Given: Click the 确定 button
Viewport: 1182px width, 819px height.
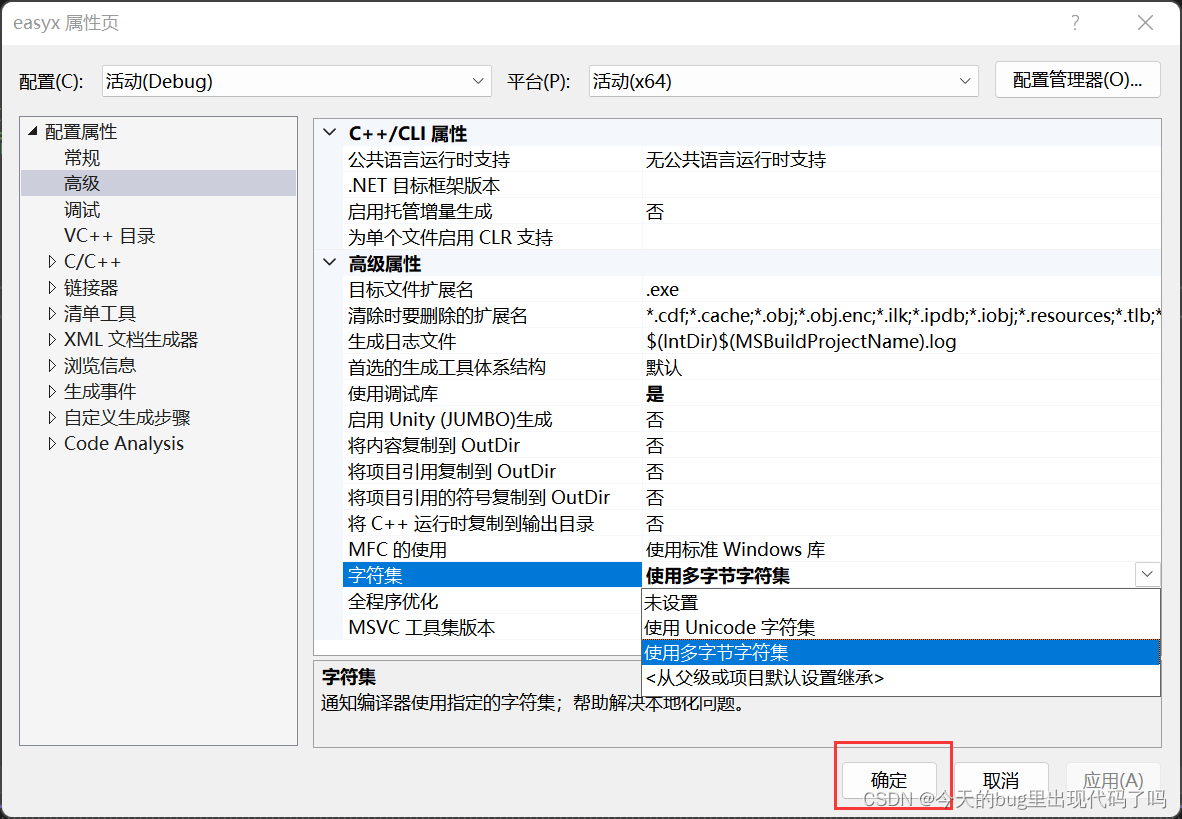Looking at the screenshot, I should click(x=889, y=780).
